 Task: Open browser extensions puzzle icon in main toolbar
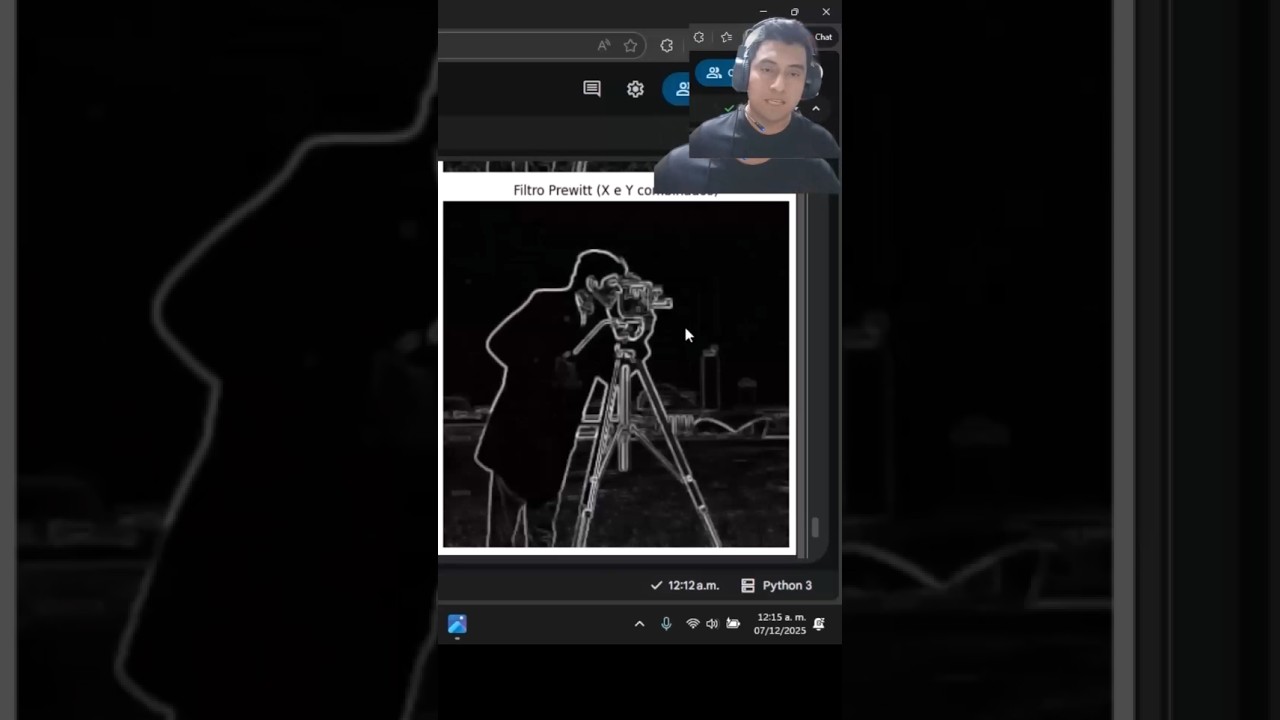[667, 45]
